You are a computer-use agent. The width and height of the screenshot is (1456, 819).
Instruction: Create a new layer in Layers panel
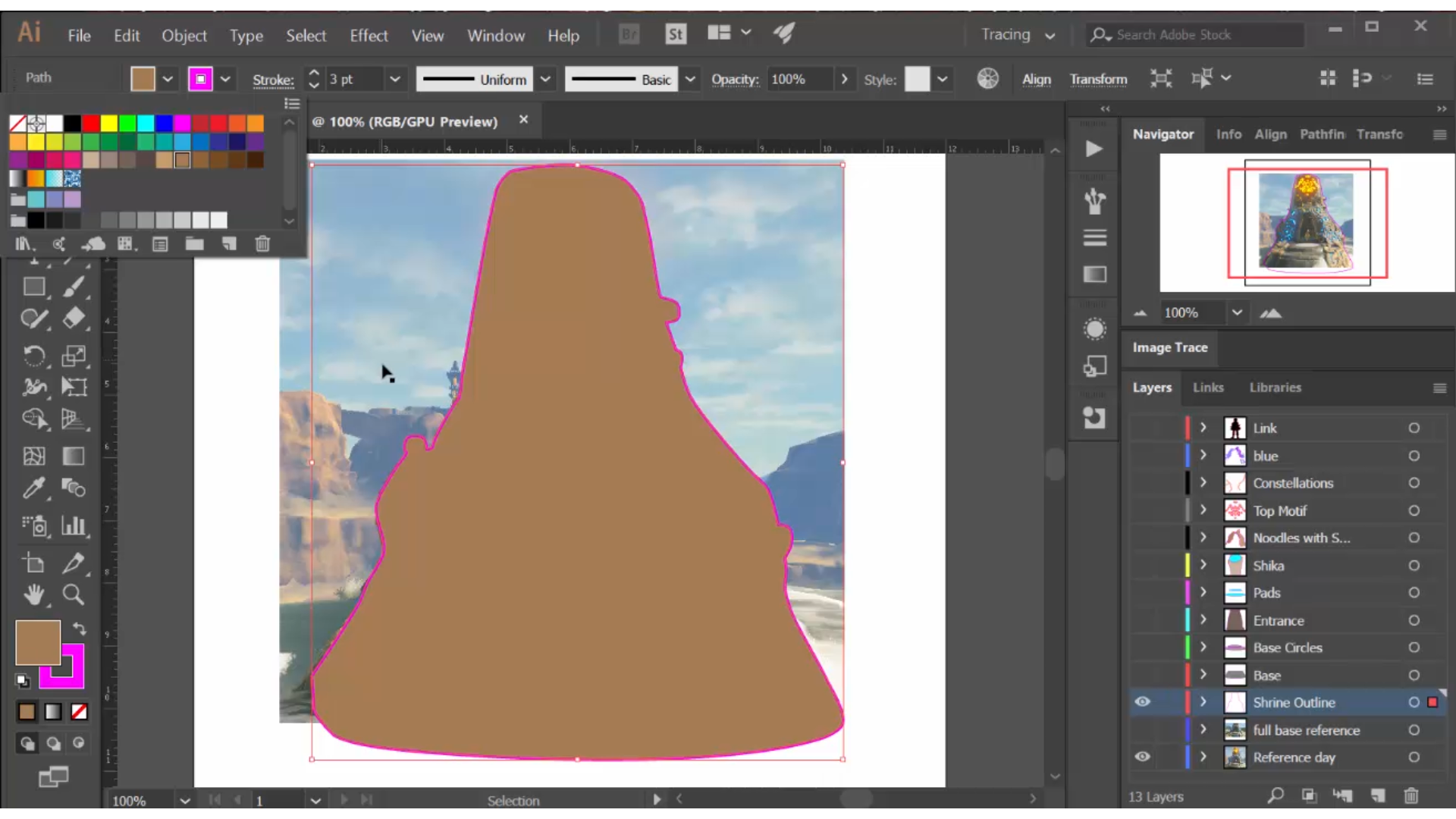tap(1377, 795)
